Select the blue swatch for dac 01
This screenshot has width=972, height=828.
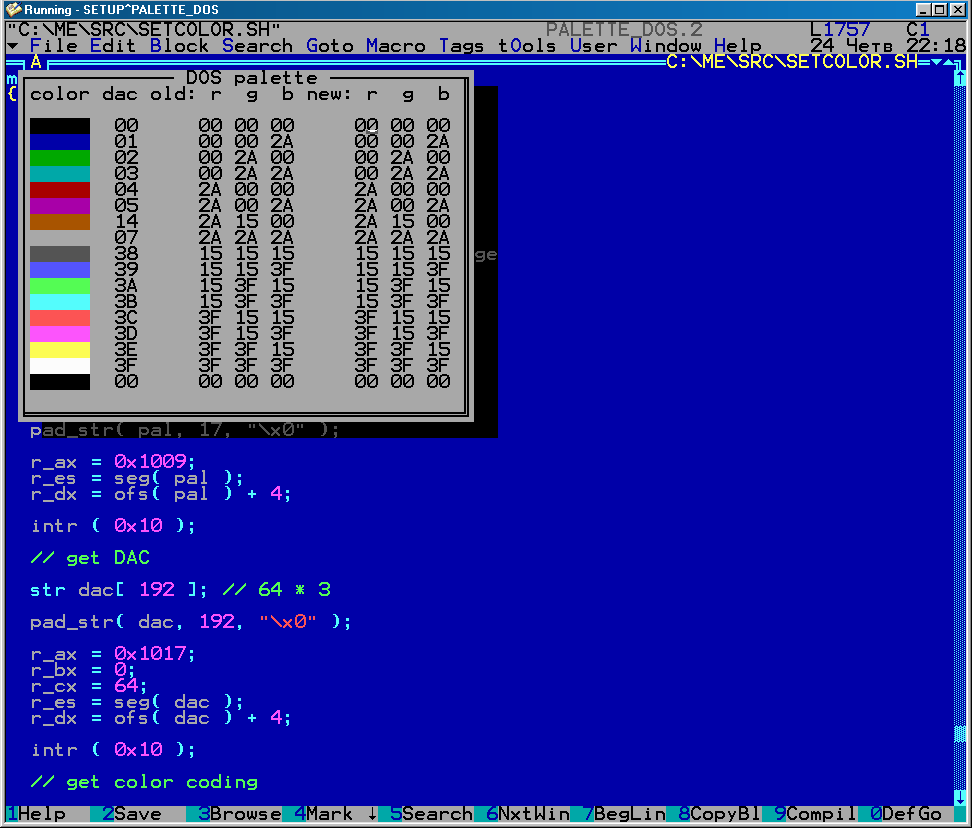click(x=60, y=142)
